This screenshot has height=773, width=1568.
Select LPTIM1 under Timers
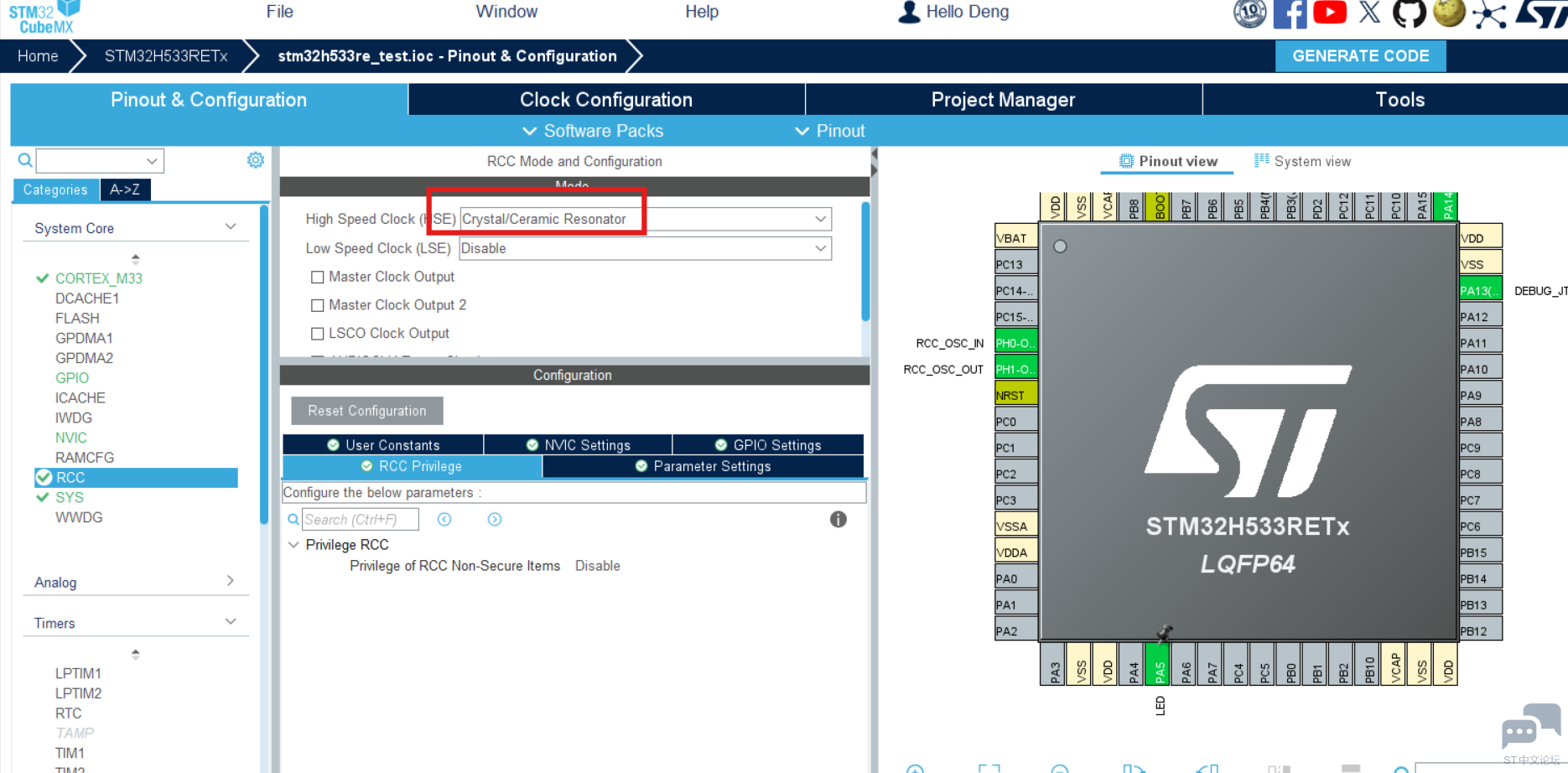click(x=78, y=673)
